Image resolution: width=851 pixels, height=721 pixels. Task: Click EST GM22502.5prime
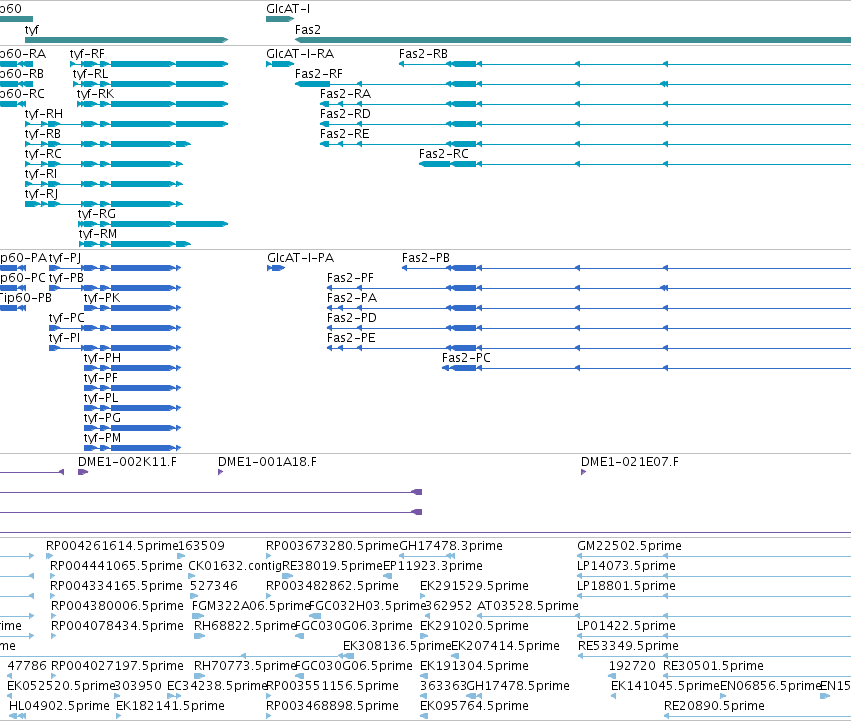tap(714, 556)
